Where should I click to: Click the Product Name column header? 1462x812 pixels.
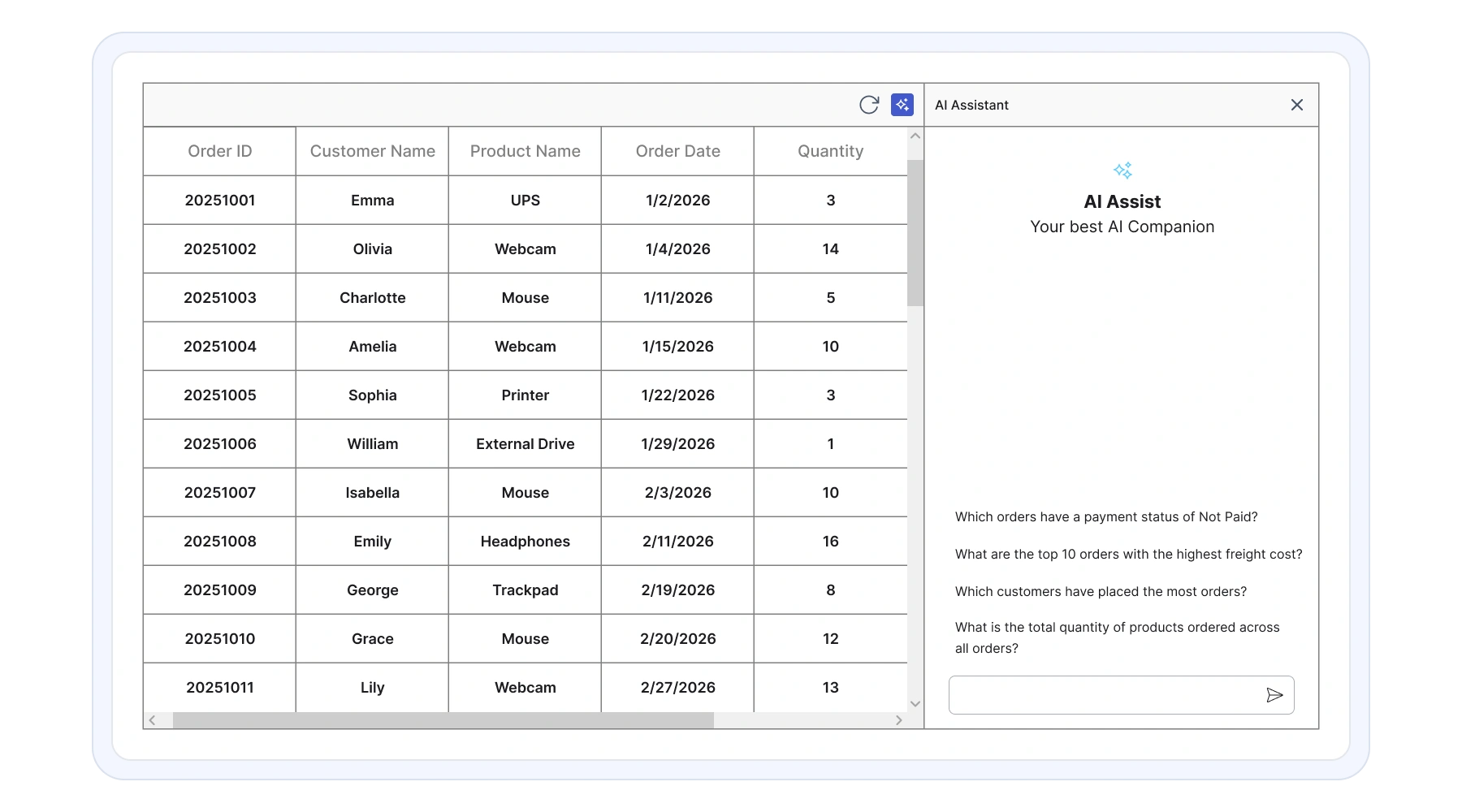point(525,151)
